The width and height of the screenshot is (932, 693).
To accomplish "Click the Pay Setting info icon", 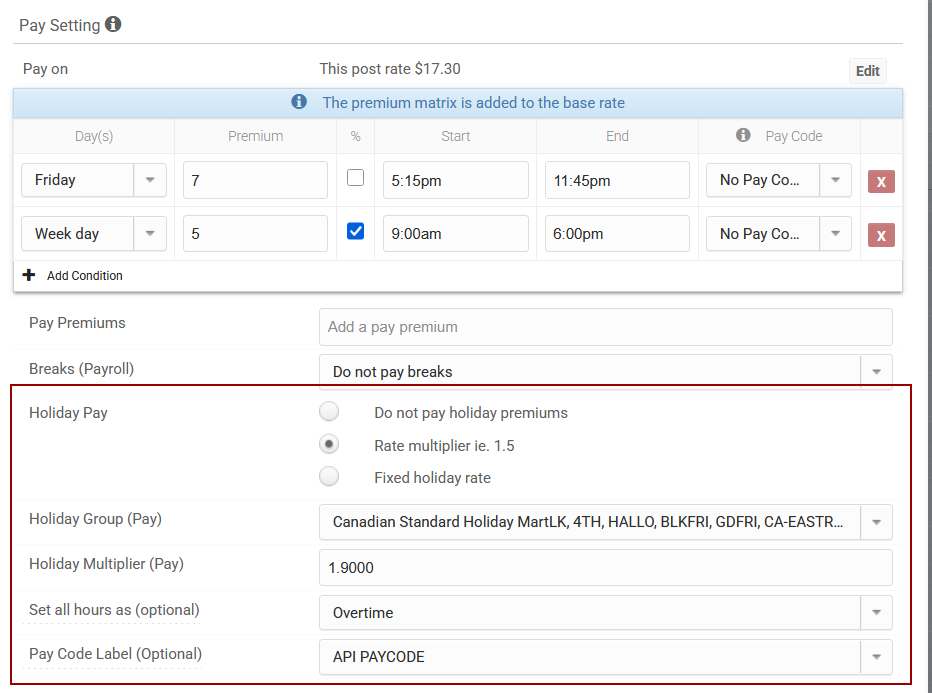I will click(113, 24).
